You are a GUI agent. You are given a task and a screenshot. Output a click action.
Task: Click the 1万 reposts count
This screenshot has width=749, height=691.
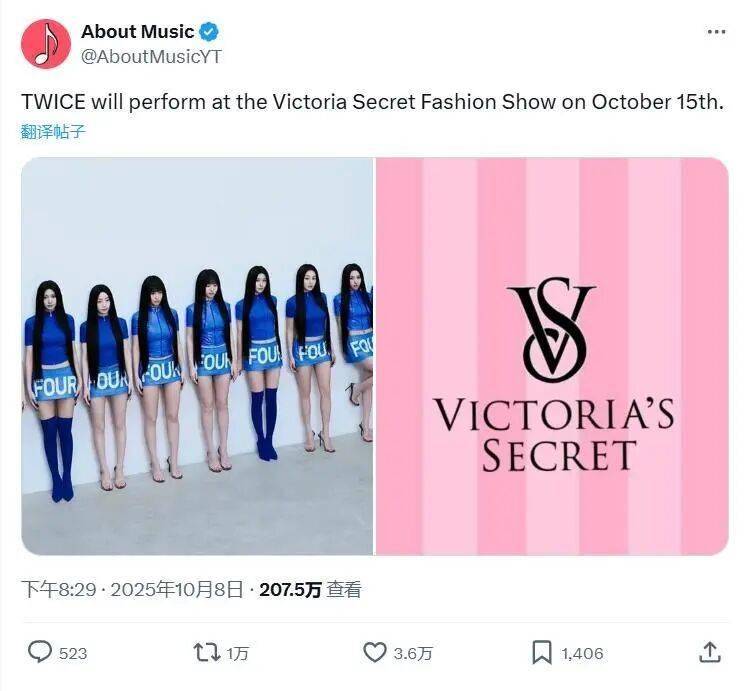(x=238, y=653)
